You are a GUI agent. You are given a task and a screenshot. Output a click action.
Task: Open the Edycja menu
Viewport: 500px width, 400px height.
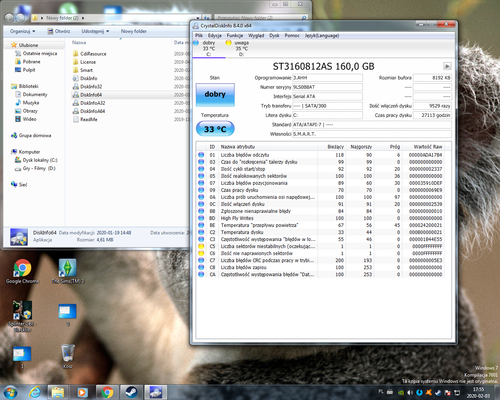click(x=215, y=35)
